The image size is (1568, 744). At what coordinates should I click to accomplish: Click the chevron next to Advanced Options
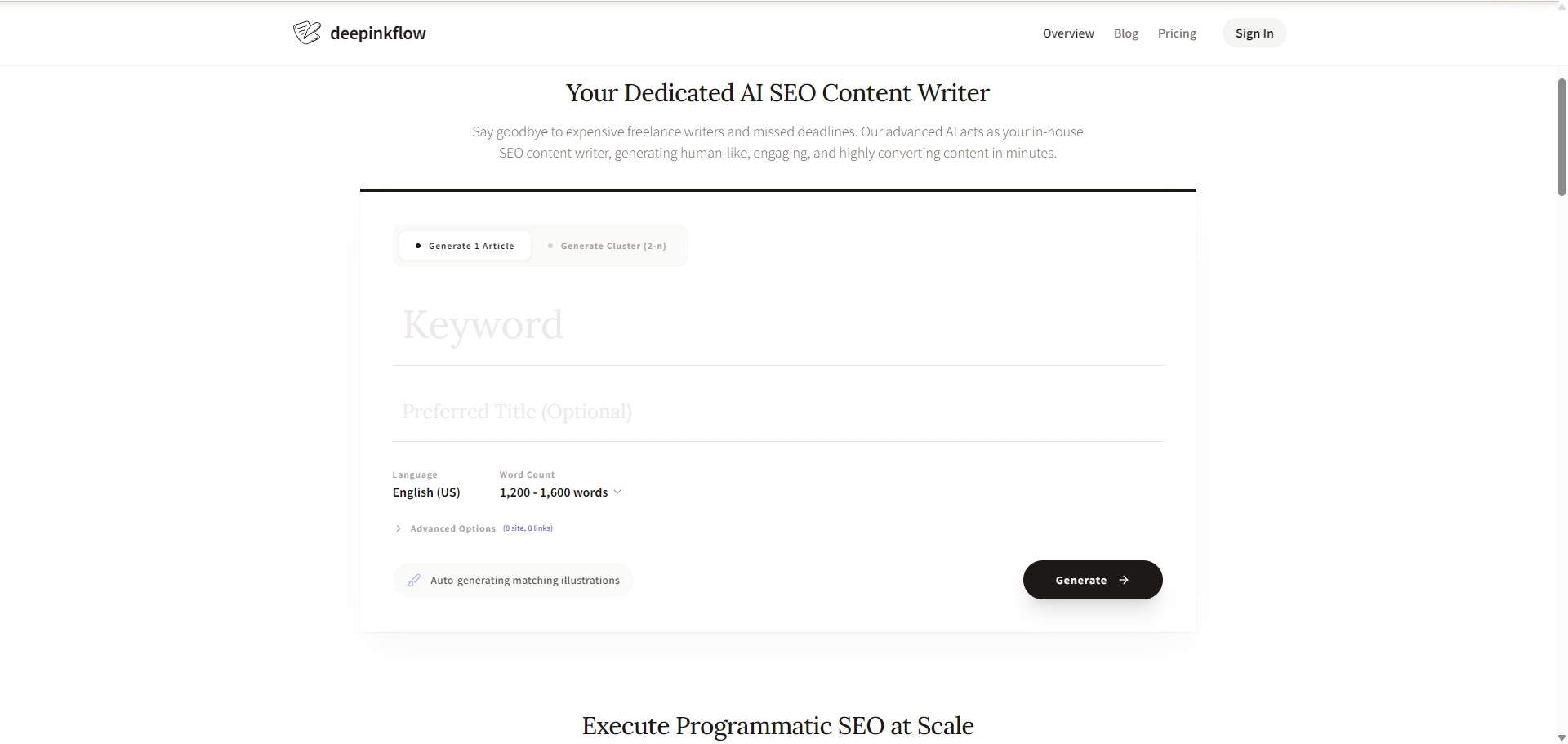(398, 528)
